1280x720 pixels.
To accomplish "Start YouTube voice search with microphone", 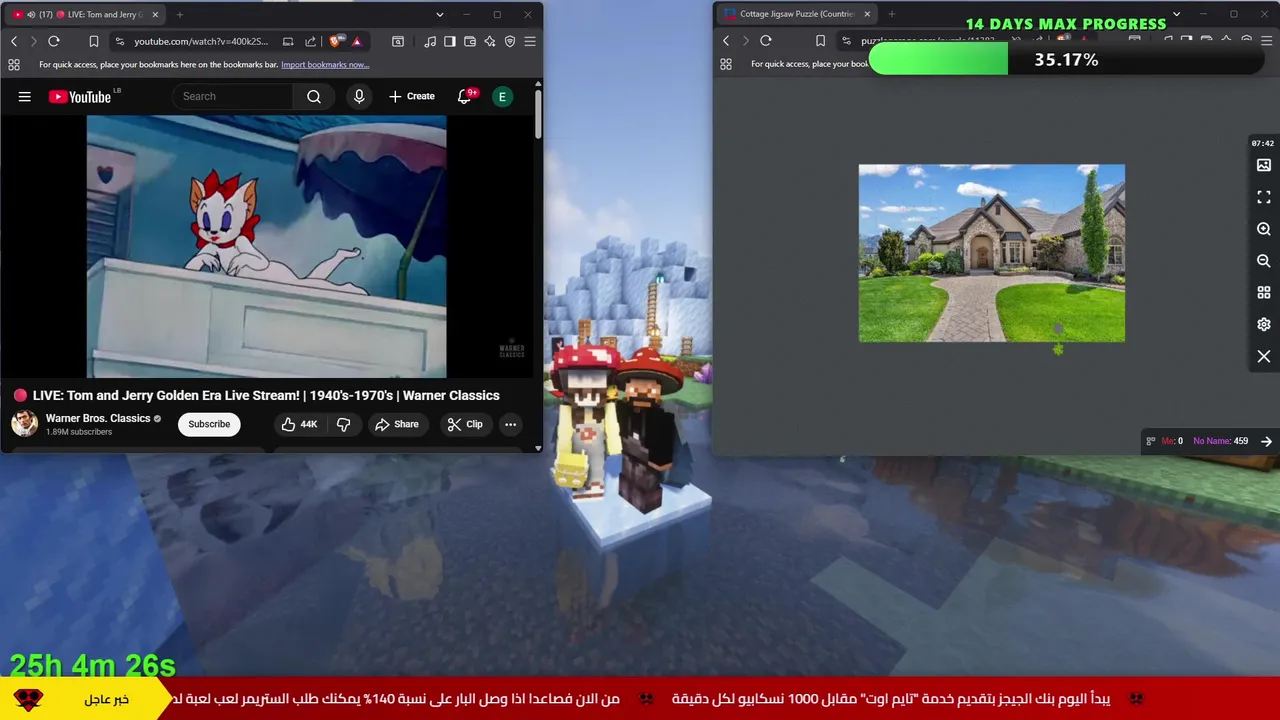I will (x=359, y=96).
